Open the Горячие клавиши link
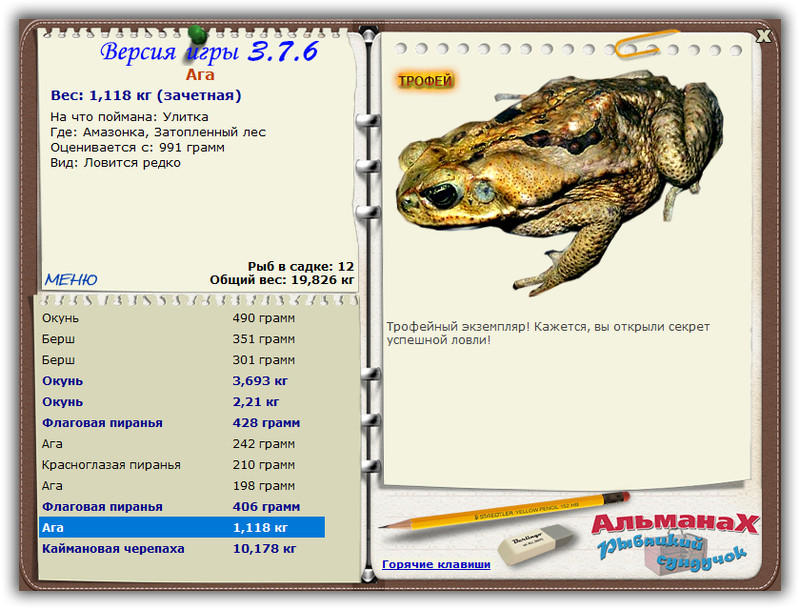Viewport: 800px width, 610px height. point(436,564)
